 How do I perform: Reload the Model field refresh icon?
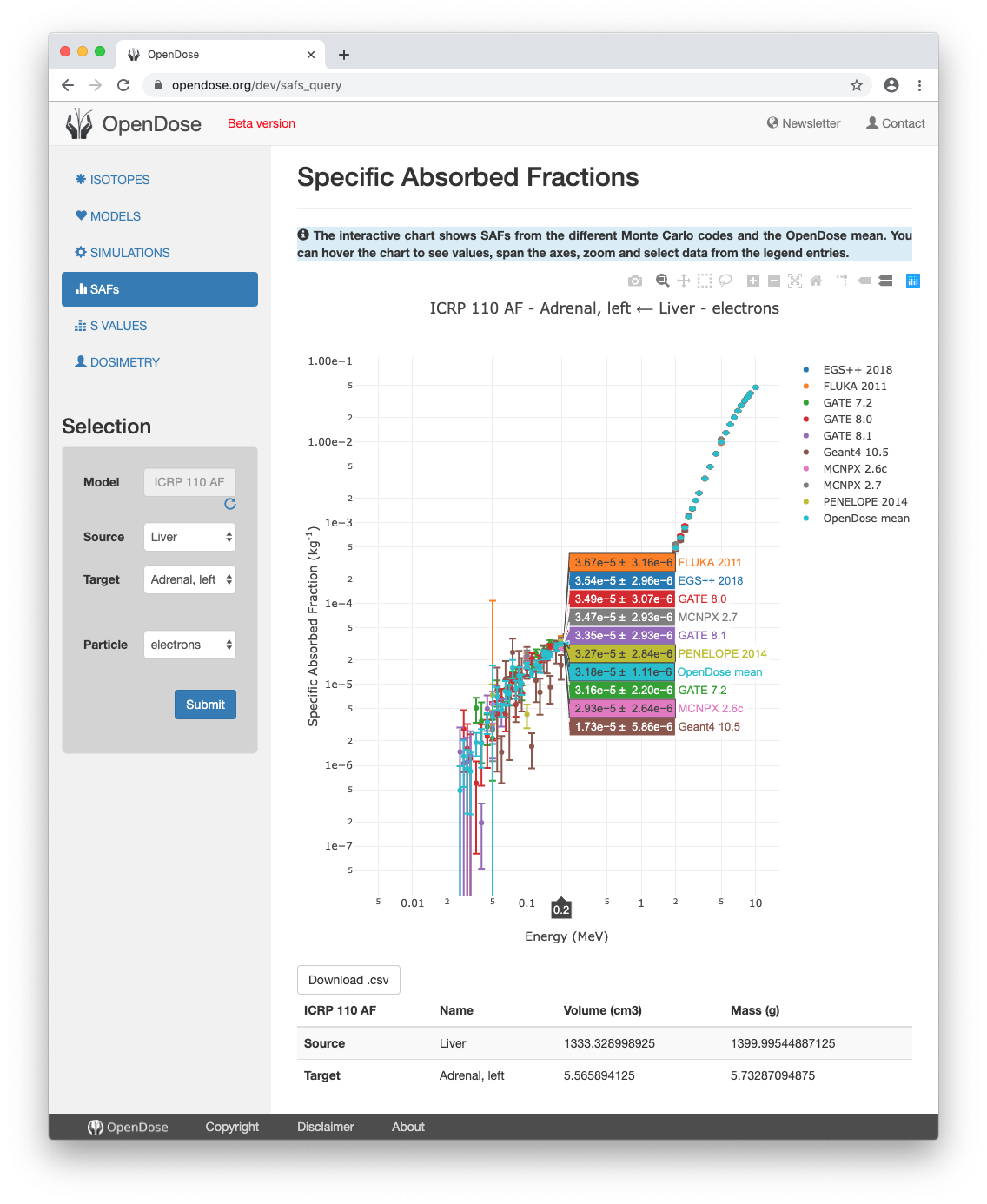pos(230,504)
